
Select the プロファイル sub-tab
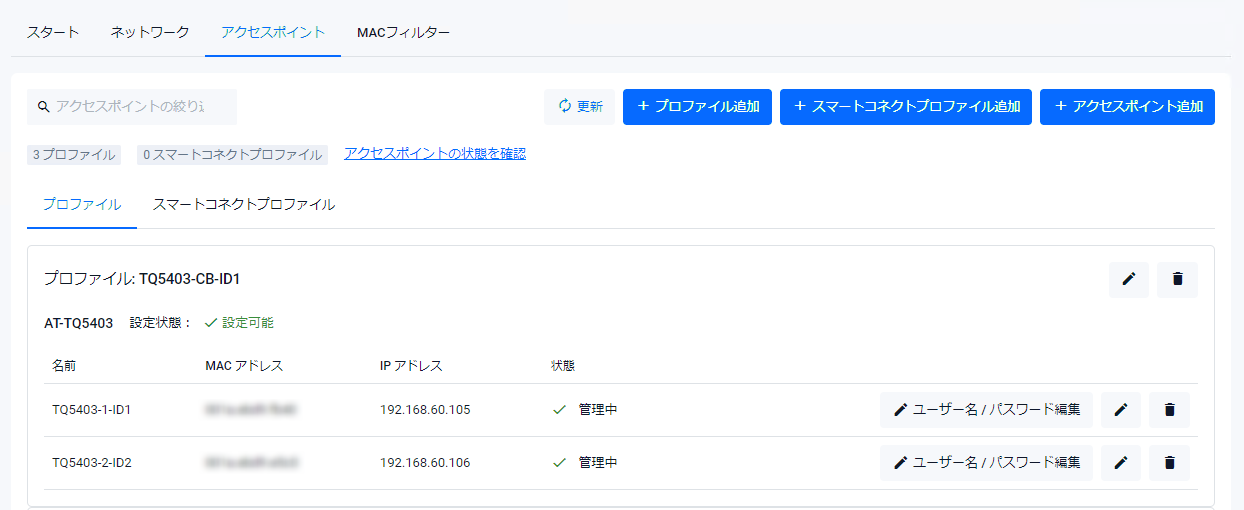point(82,205)
